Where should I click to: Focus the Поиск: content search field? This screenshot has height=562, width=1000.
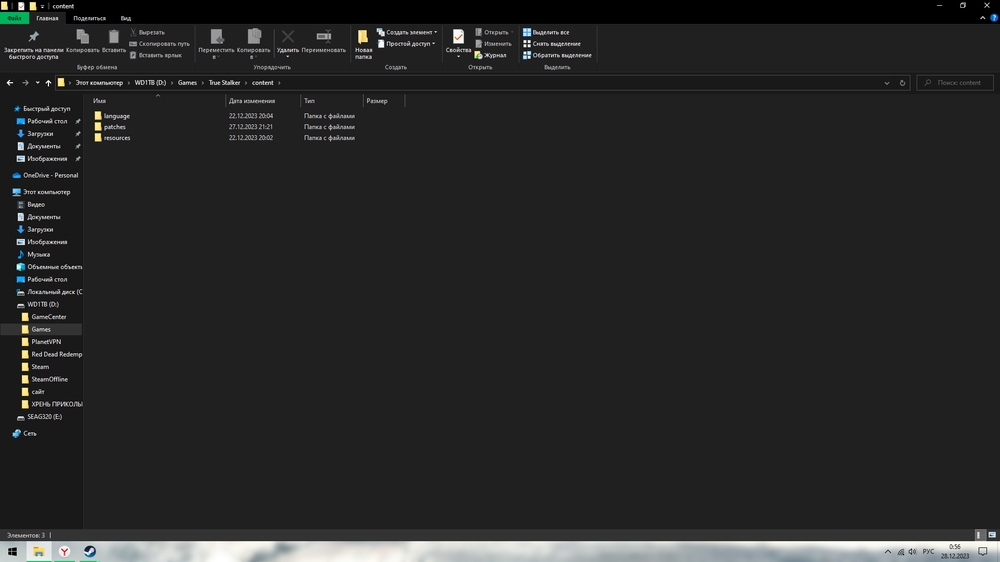(955, 82)
